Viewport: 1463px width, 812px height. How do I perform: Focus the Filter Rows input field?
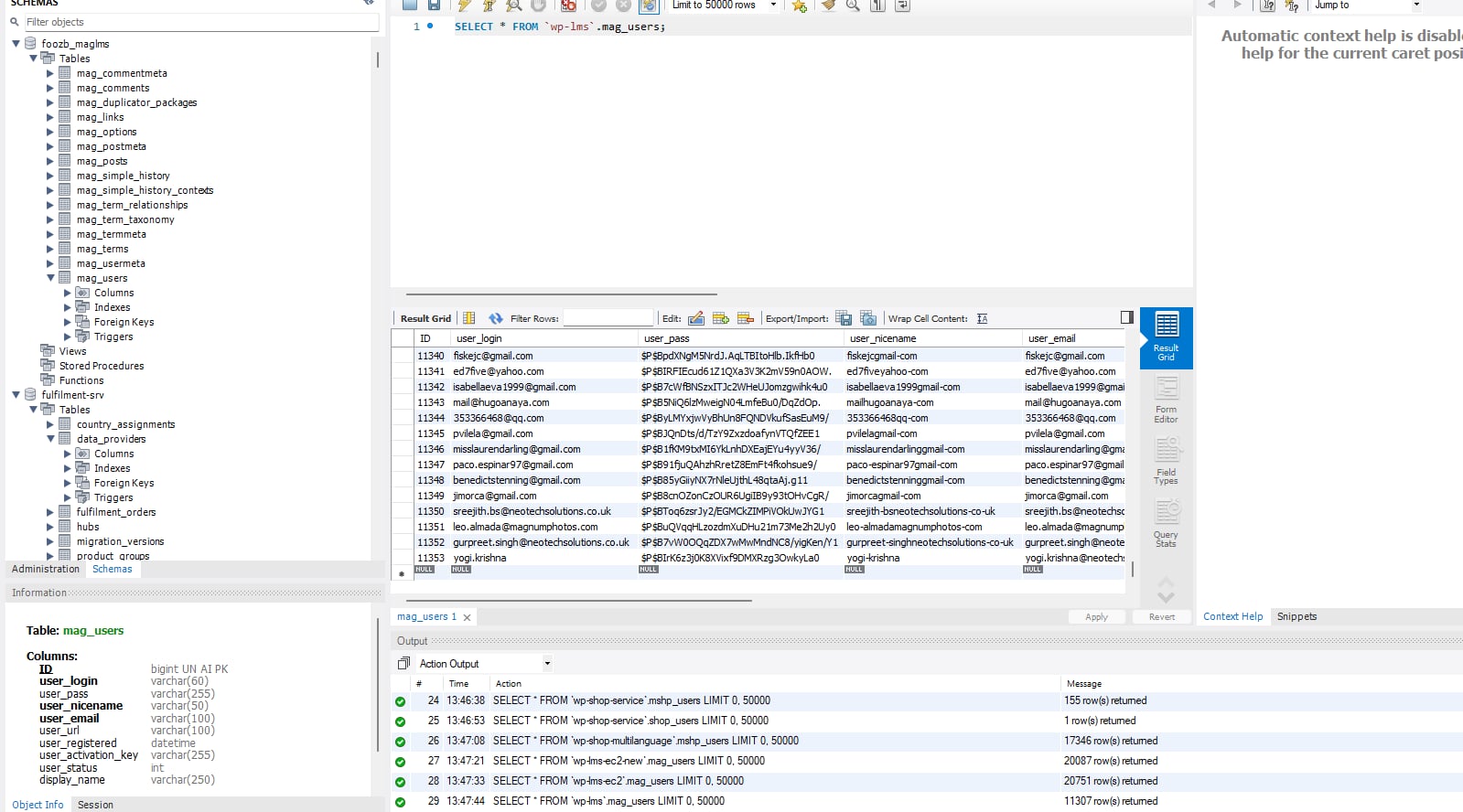click(x=608, y=318)
